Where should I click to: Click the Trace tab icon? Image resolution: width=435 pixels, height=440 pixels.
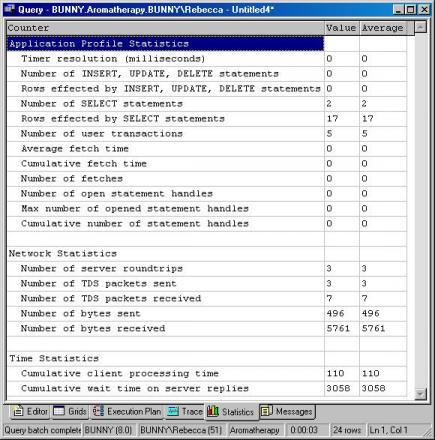pyautogui.click(x=173, y=411)
